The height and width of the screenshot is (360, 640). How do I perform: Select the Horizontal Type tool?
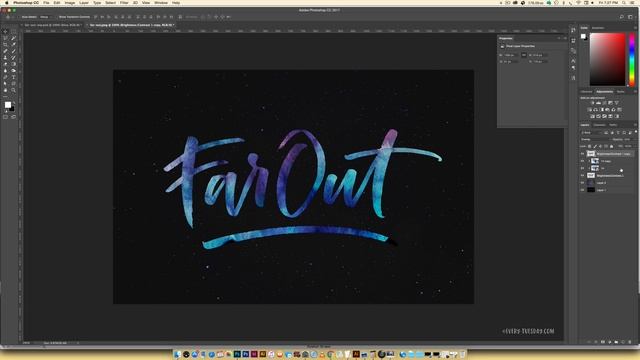(13, 77)
